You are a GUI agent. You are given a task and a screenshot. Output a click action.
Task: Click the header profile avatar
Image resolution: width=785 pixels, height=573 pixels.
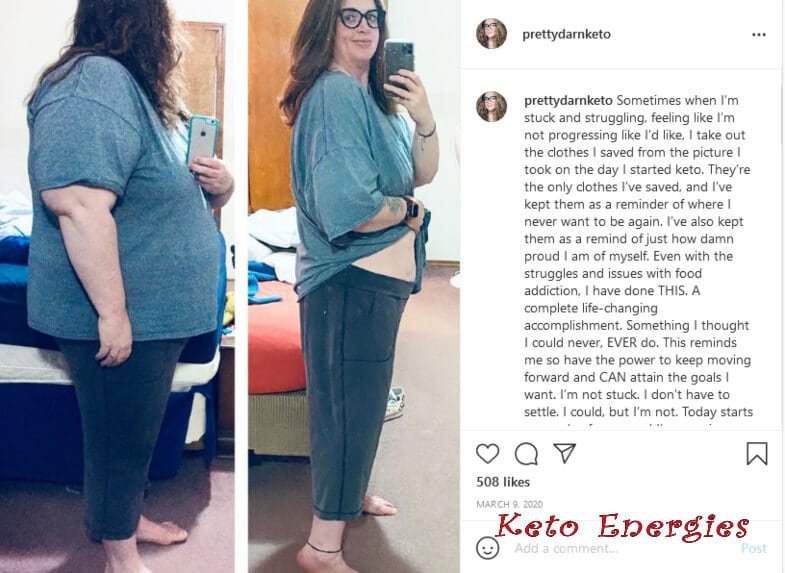tap(491, 34)
